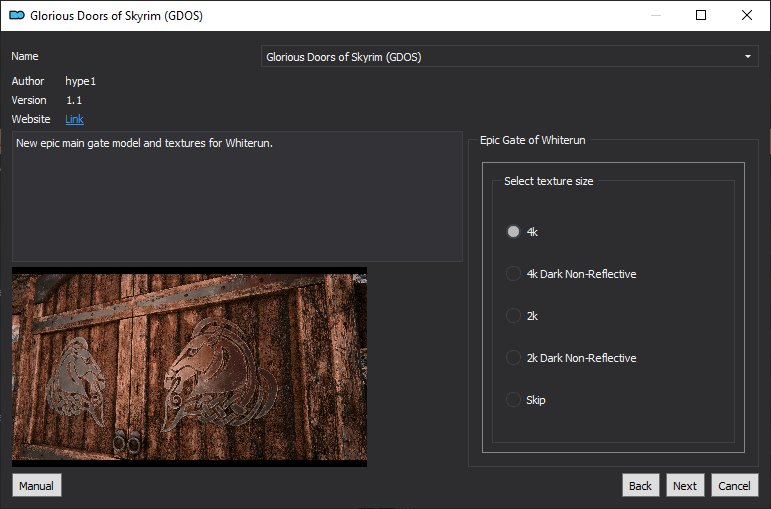771x509 pixels.
Task: Click the Mod Organizer title bar icon
Action: click(x=17, y=15)
